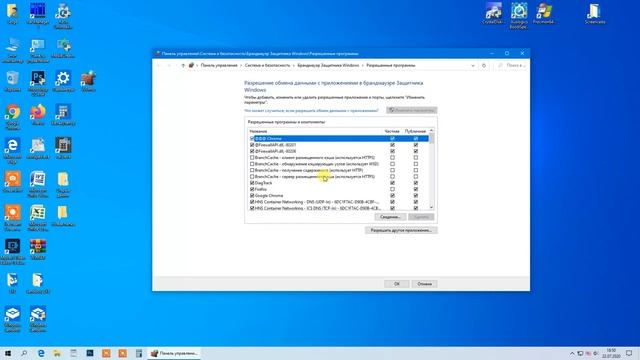The image size is (640, 360).
Task: Select the highlighted Chrome row in list
Action: [x=339, y=139]
